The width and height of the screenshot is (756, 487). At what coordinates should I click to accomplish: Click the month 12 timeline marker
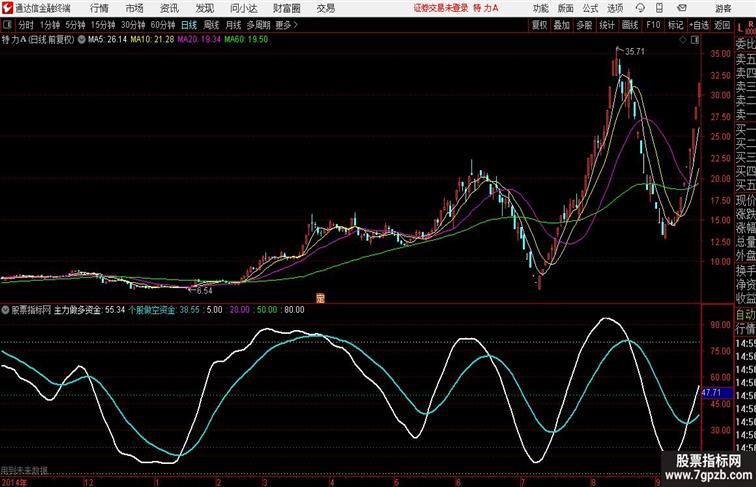click(x=88, y=482)
